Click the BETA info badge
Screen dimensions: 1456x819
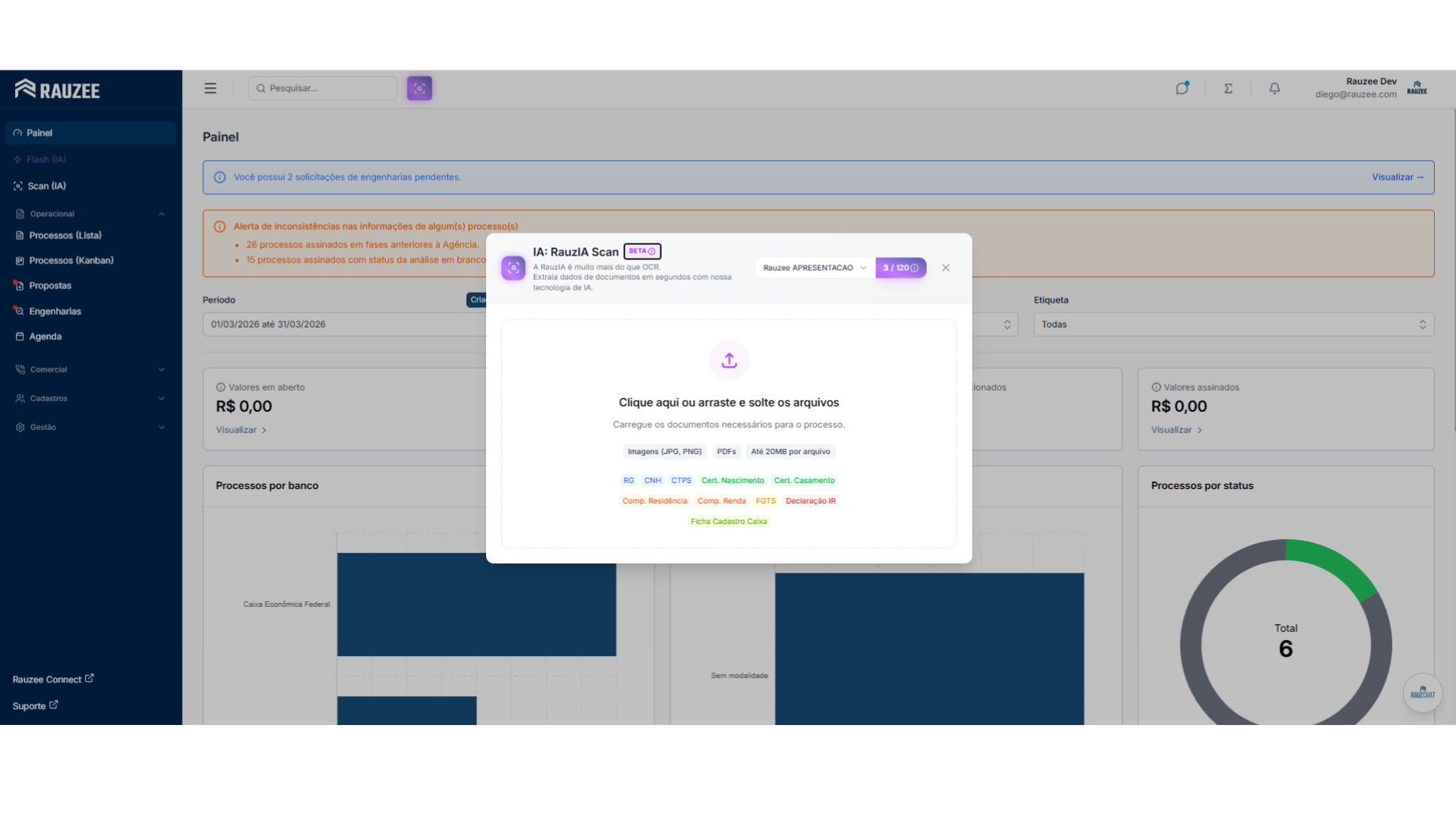coord(642,251)
